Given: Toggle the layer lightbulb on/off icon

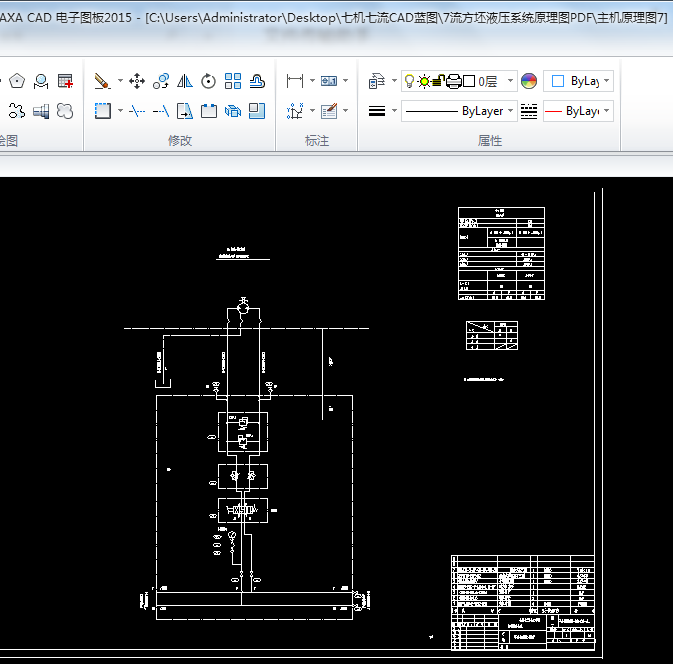Looking at the screenshot, I should [409, 81].
